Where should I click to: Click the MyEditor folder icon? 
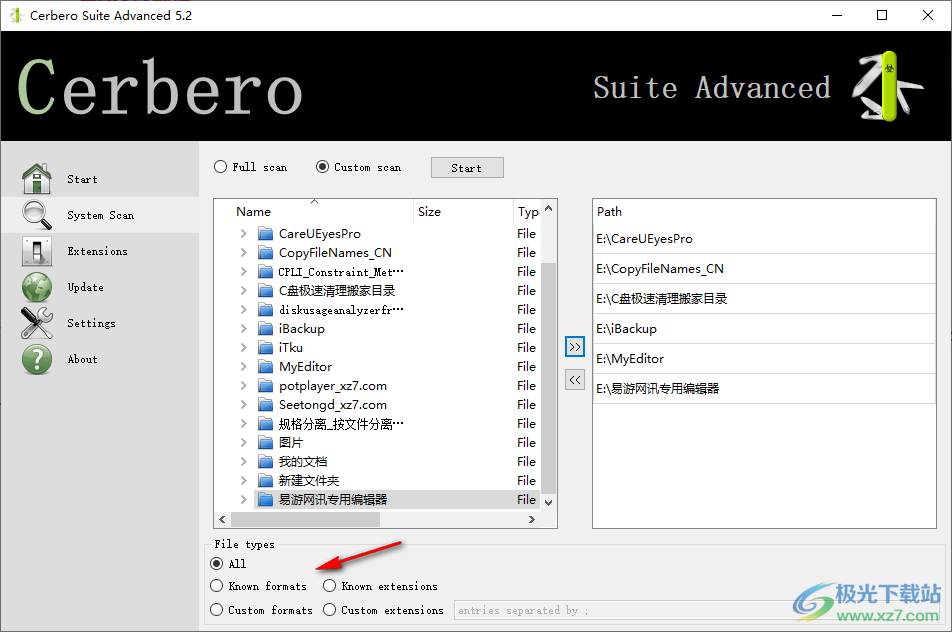[265, 367]
